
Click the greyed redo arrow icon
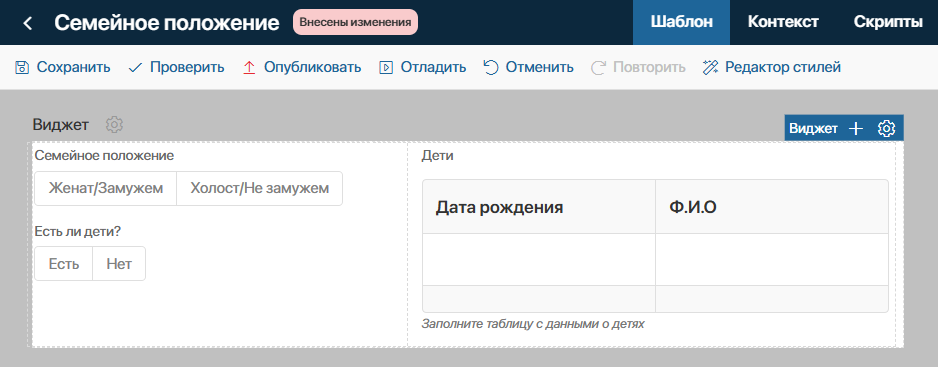(598, 67)
